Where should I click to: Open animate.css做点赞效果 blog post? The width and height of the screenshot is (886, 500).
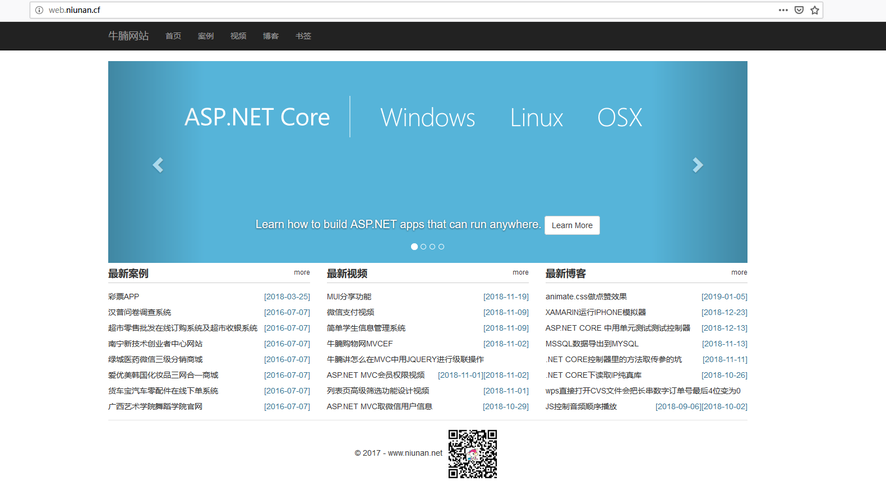[x=586, y=297]
